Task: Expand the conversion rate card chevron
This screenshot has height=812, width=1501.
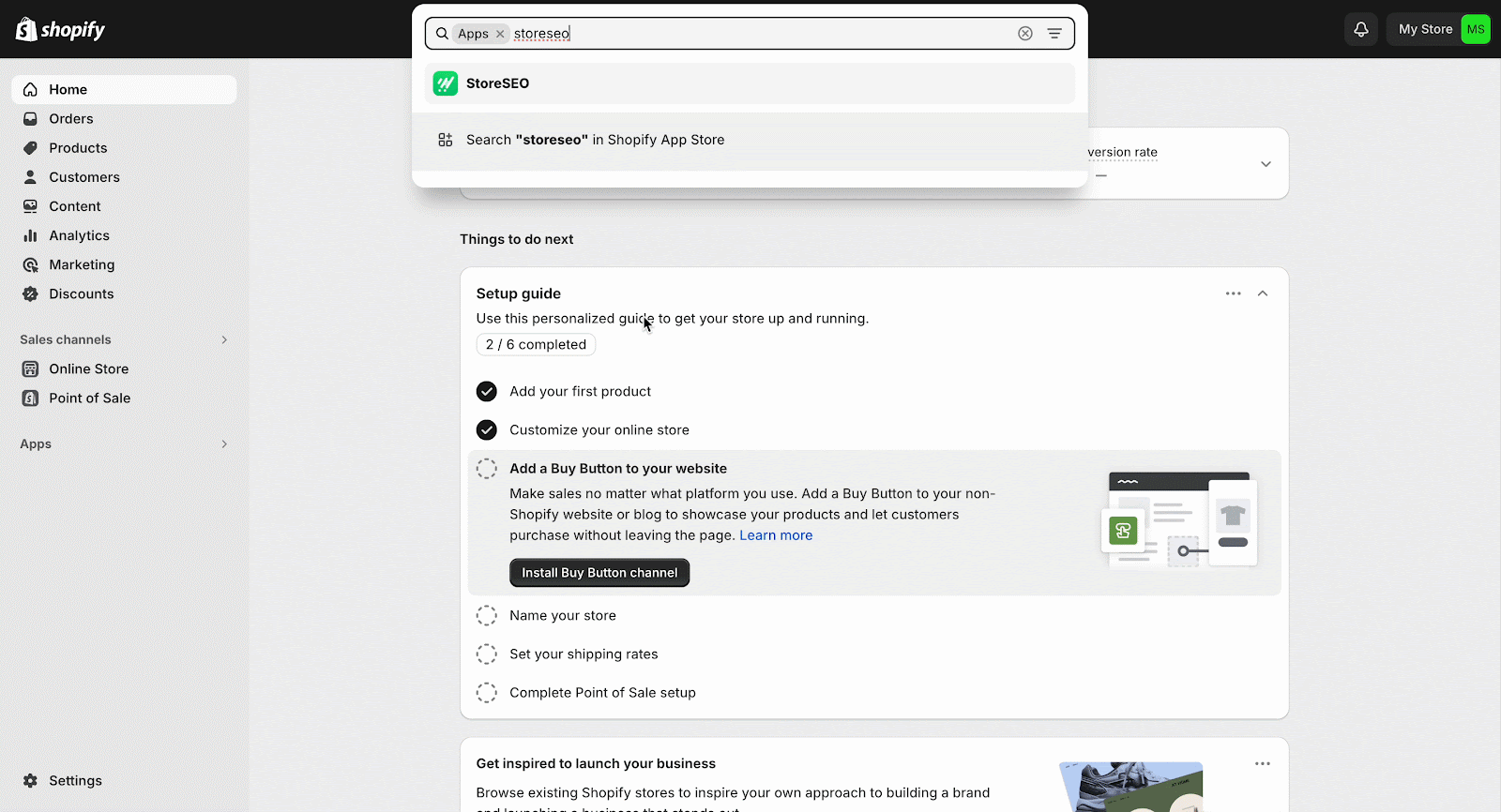Action: pyautogui.click(x=1266, y=164)
